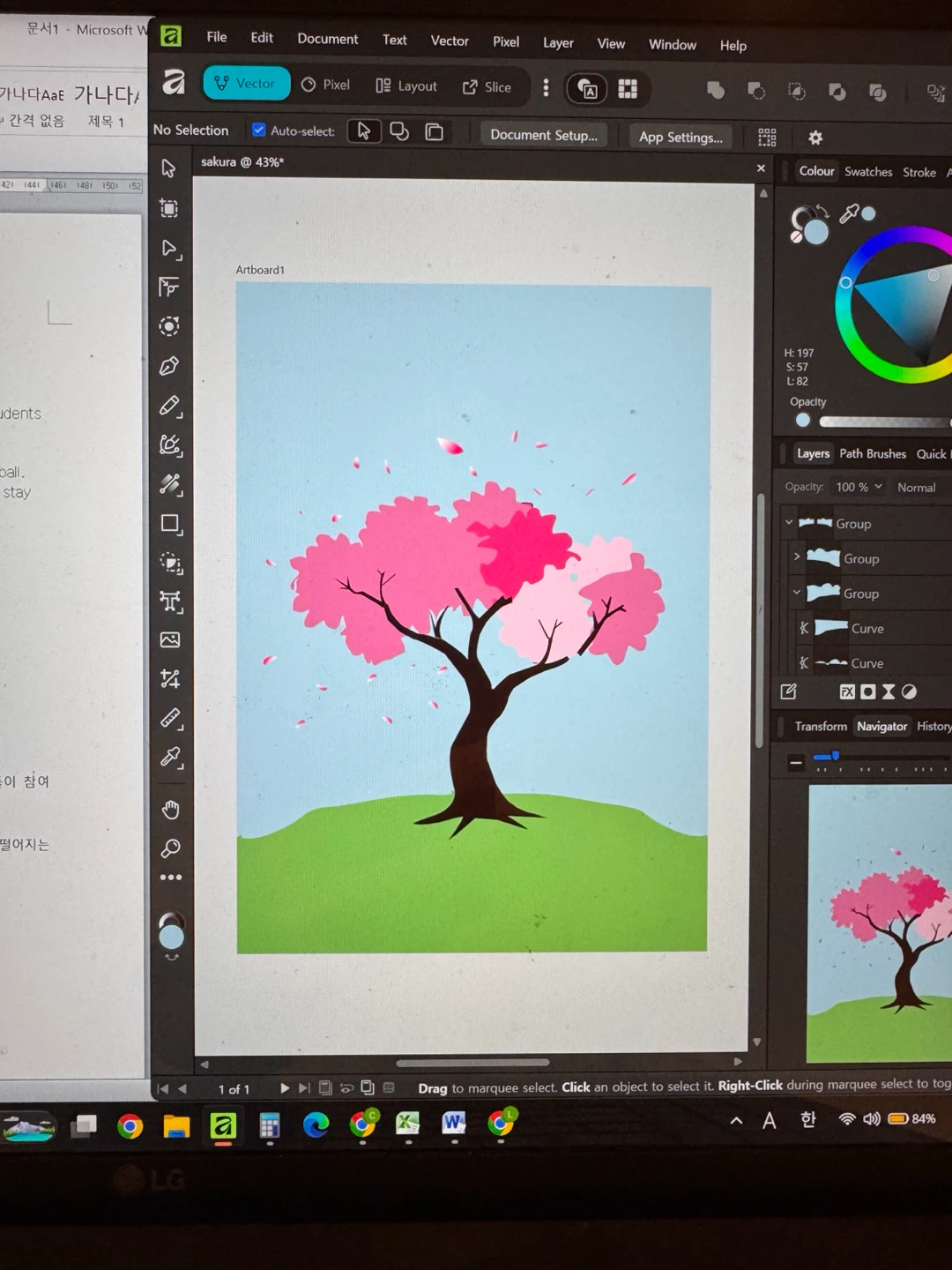
Task: Choose the Node tool
Action: [170, 249]
